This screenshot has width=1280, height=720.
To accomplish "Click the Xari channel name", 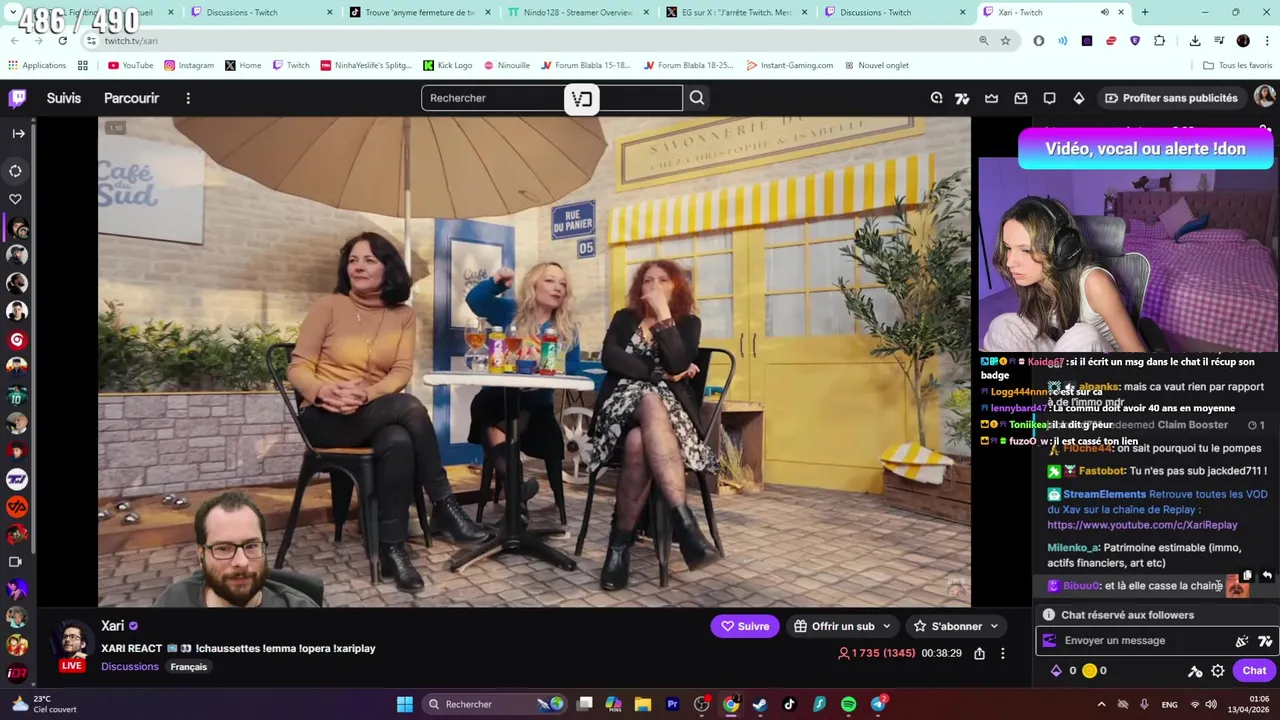I will 112,626.
